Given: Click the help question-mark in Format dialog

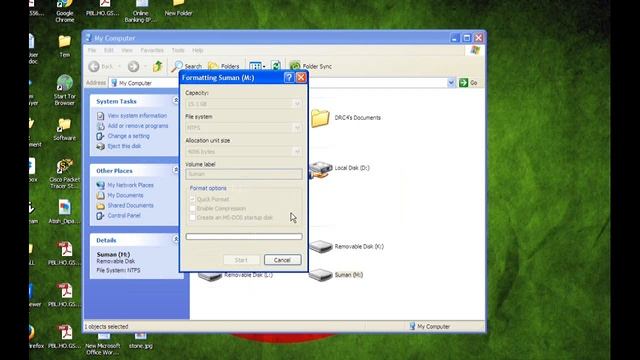Looking at the screenshot, I should [289, 78].
